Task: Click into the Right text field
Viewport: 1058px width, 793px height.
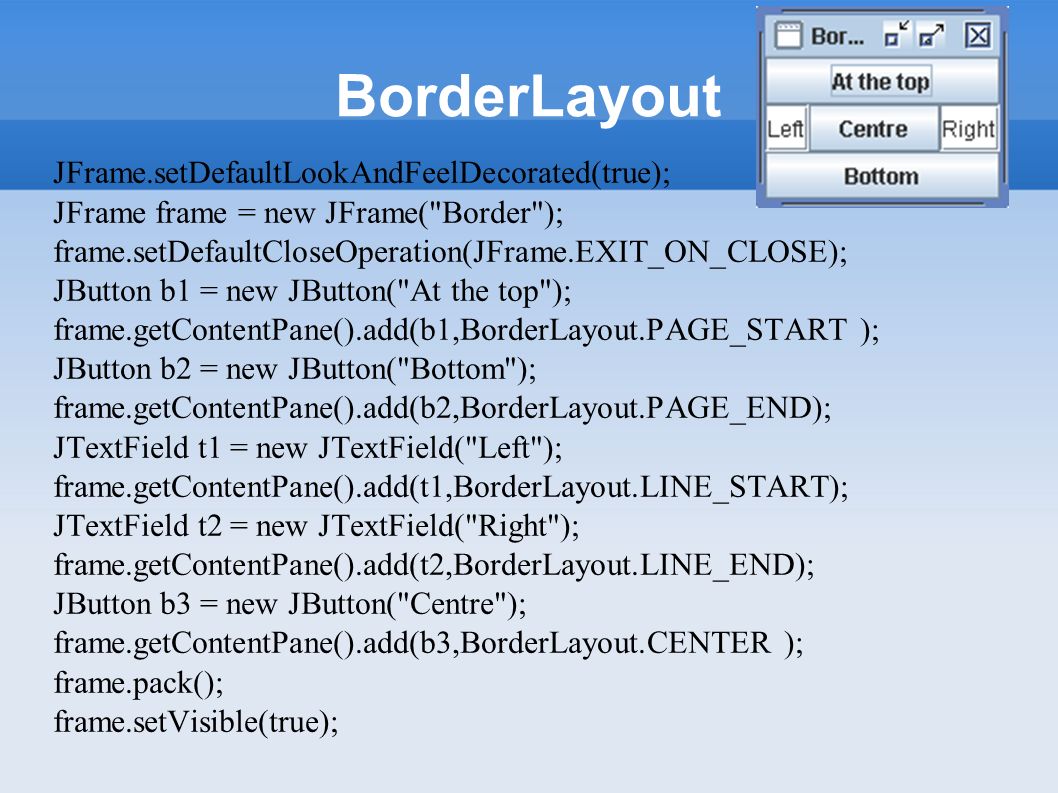Action: coord(968,128)
